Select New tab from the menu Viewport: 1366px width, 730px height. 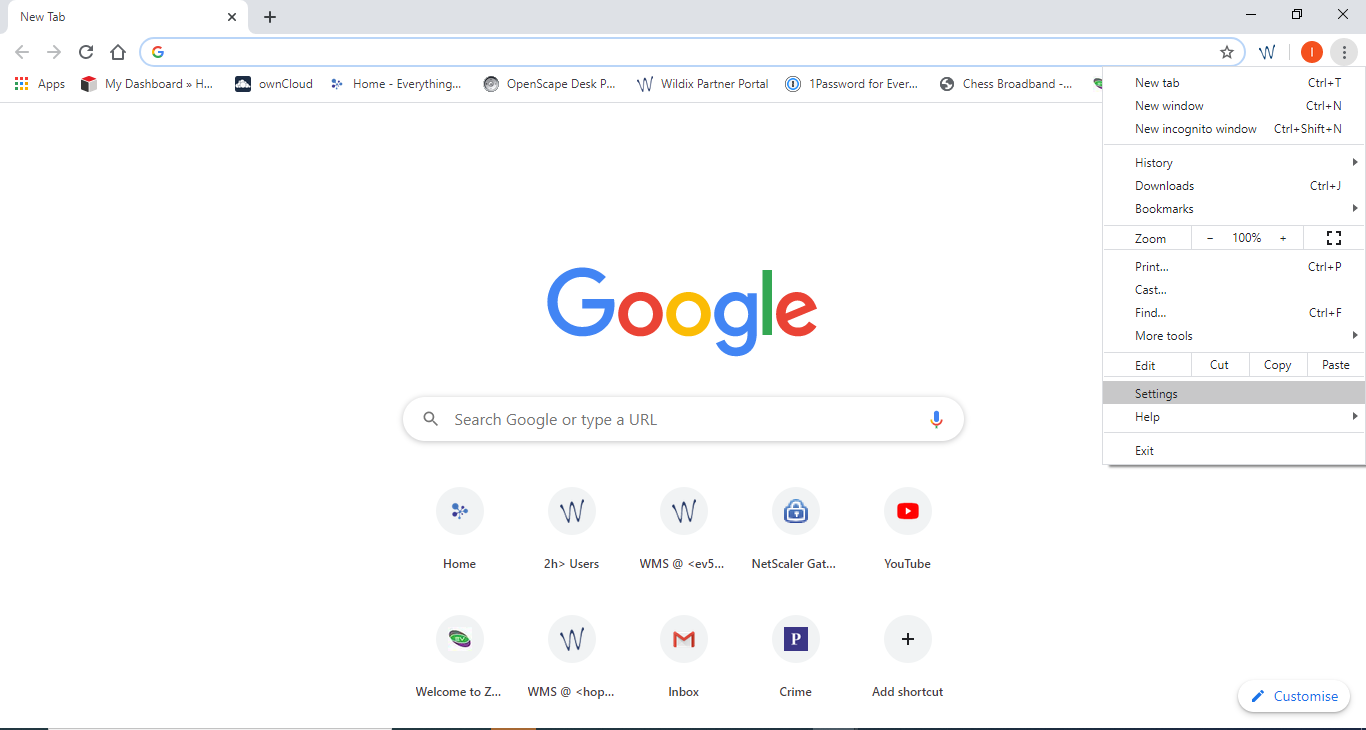tap(1234, 83)
